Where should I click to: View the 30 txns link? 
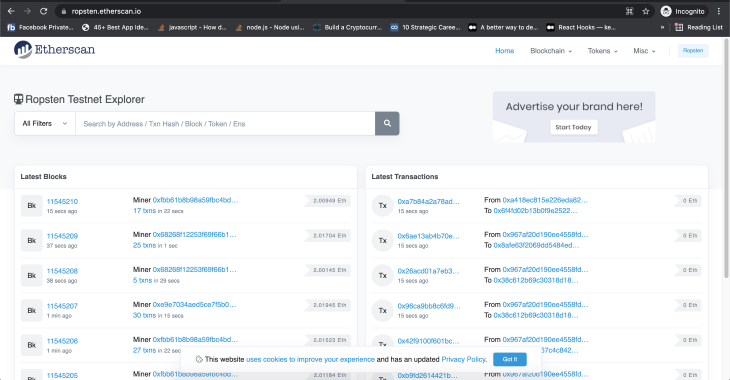pos(144,315)
